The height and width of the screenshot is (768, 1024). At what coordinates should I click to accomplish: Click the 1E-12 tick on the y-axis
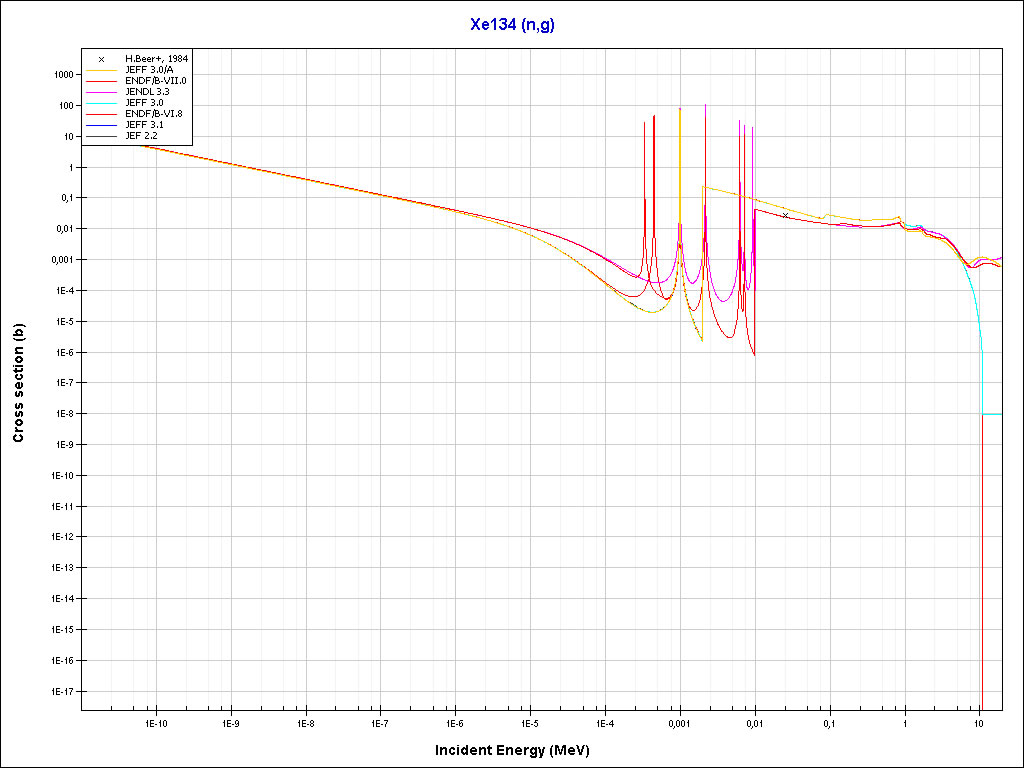pyautogui.click(x=61, y=537)
